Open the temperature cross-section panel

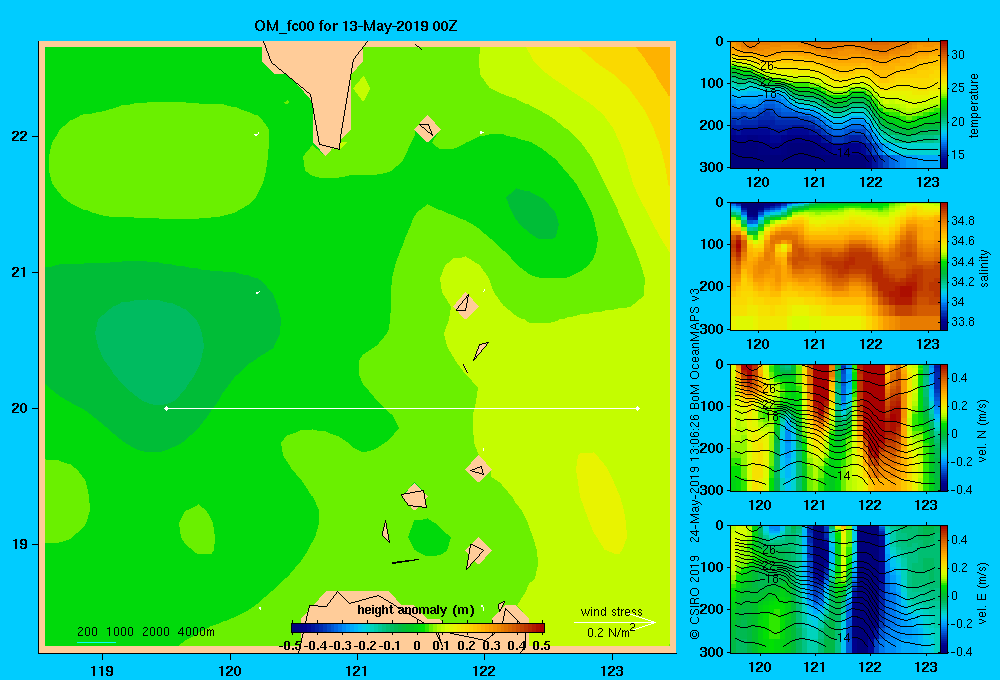tap(835, 105)
